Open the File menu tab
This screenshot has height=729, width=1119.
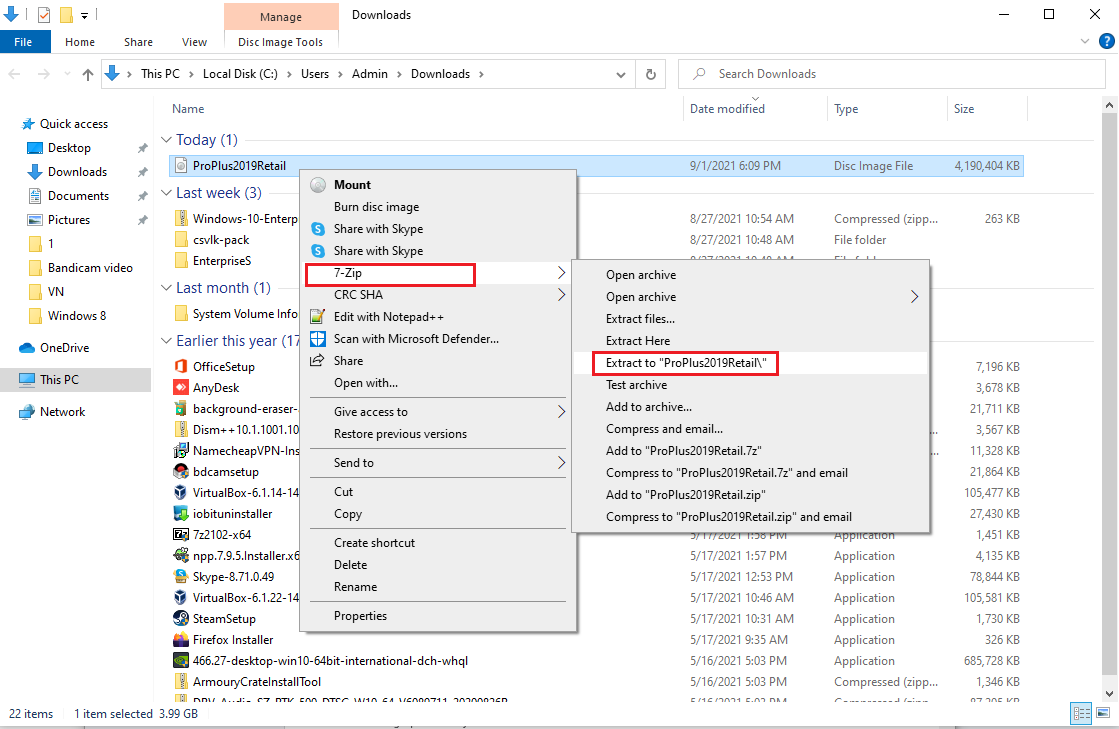point(23,42)
